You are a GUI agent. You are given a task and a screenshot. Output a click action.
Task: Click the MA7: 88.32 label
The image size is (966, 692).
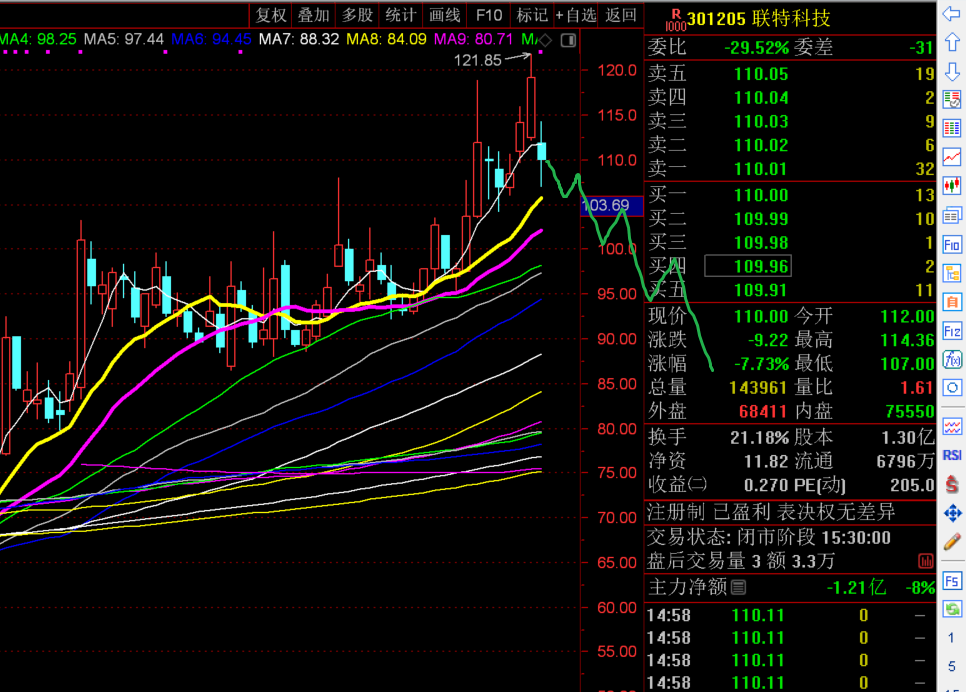tap(299, 39)
